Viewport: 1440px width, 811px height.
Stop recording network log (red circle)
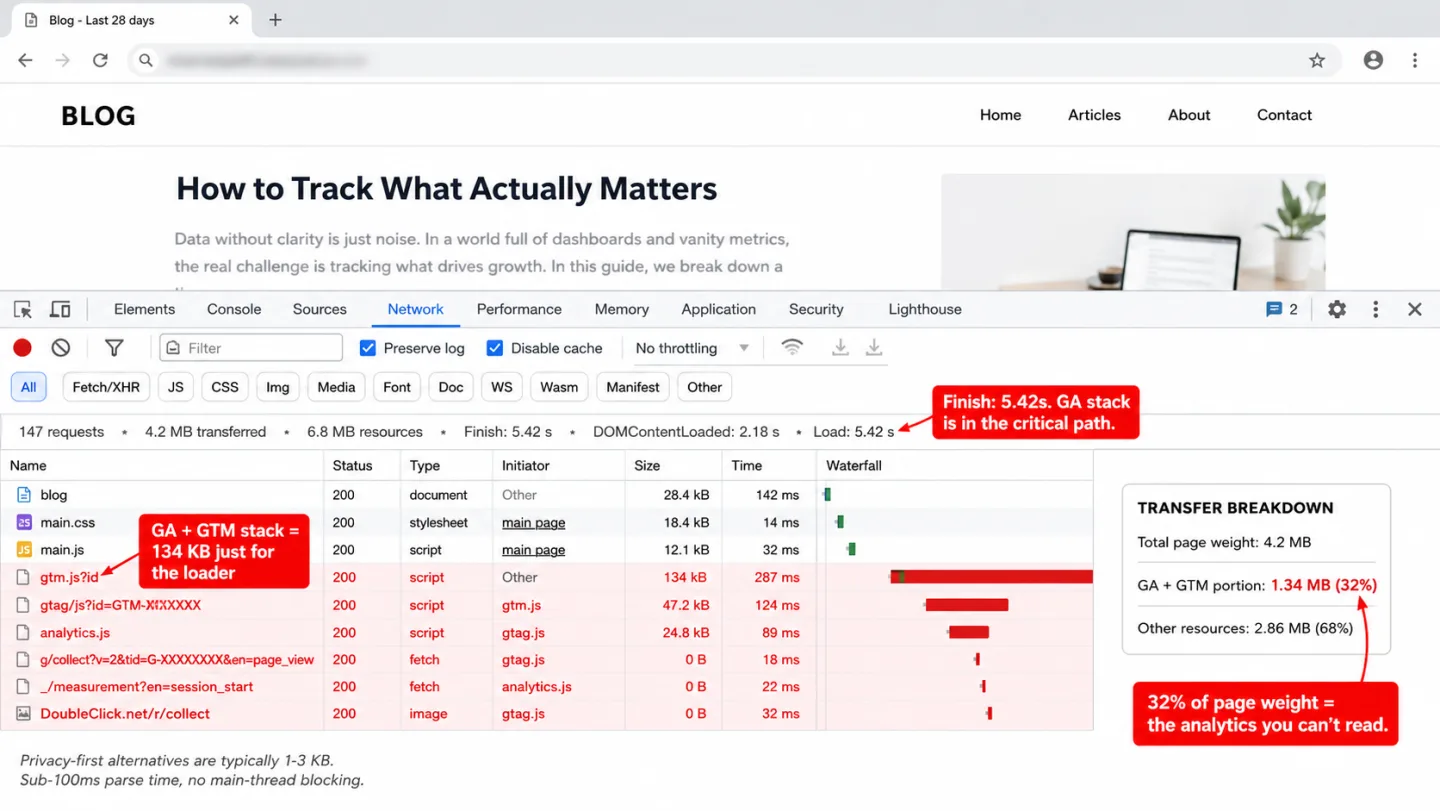click(x=22, y=348)
